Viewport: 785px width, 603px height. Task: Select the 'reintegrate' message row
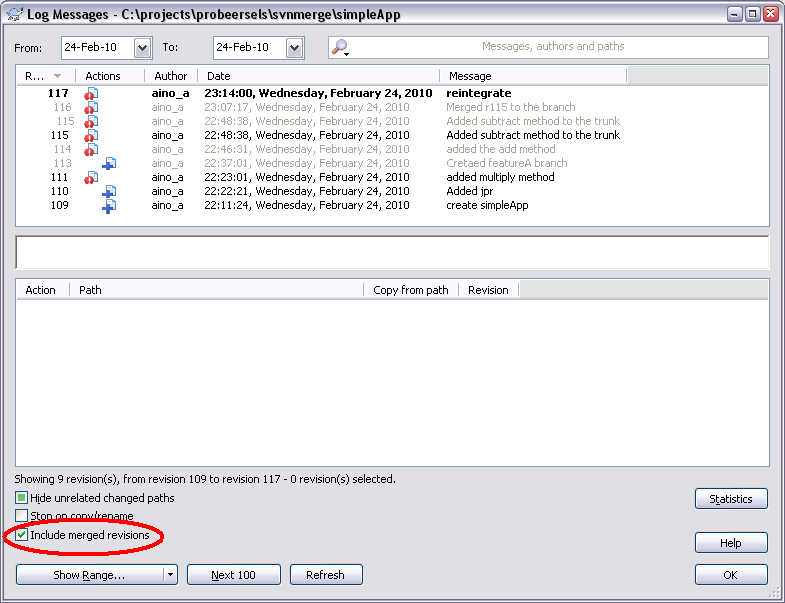click(x=392, y=93)
